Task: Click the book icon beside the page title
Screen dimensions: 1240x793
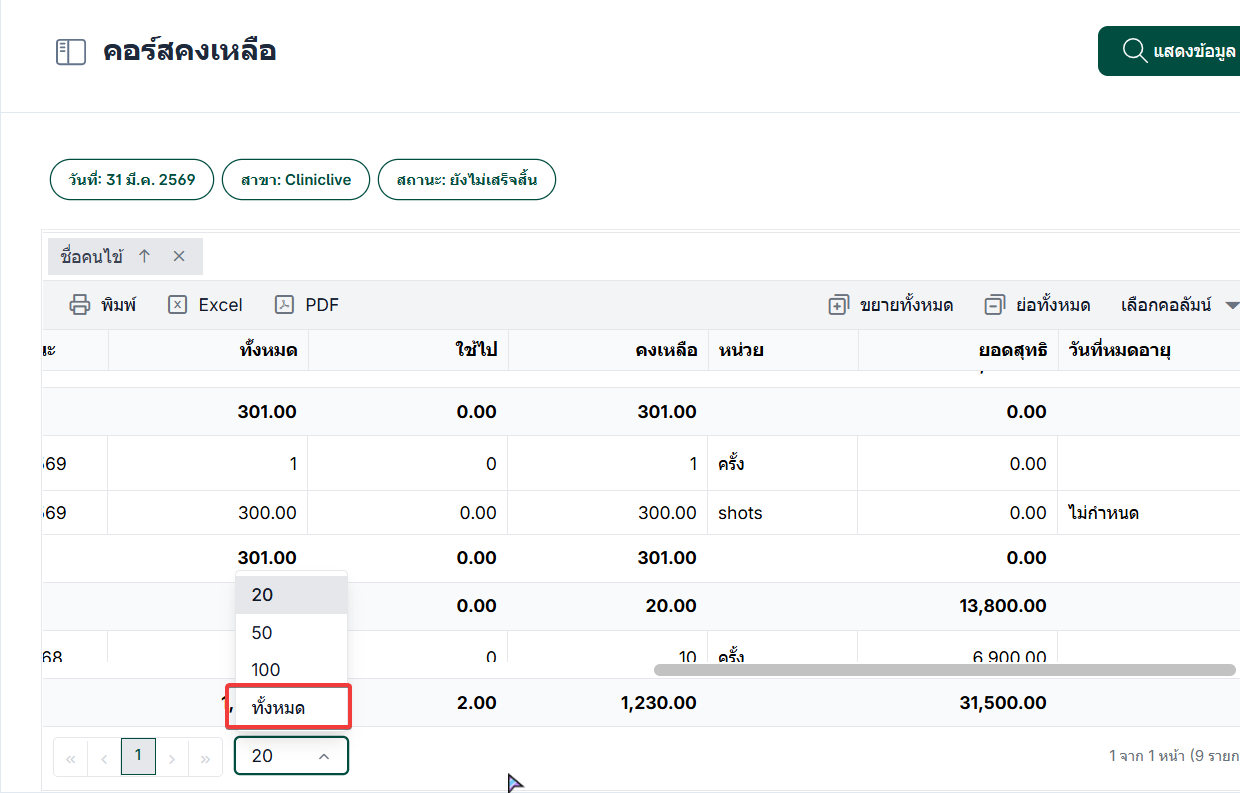Action: click(x=71, y=52)
